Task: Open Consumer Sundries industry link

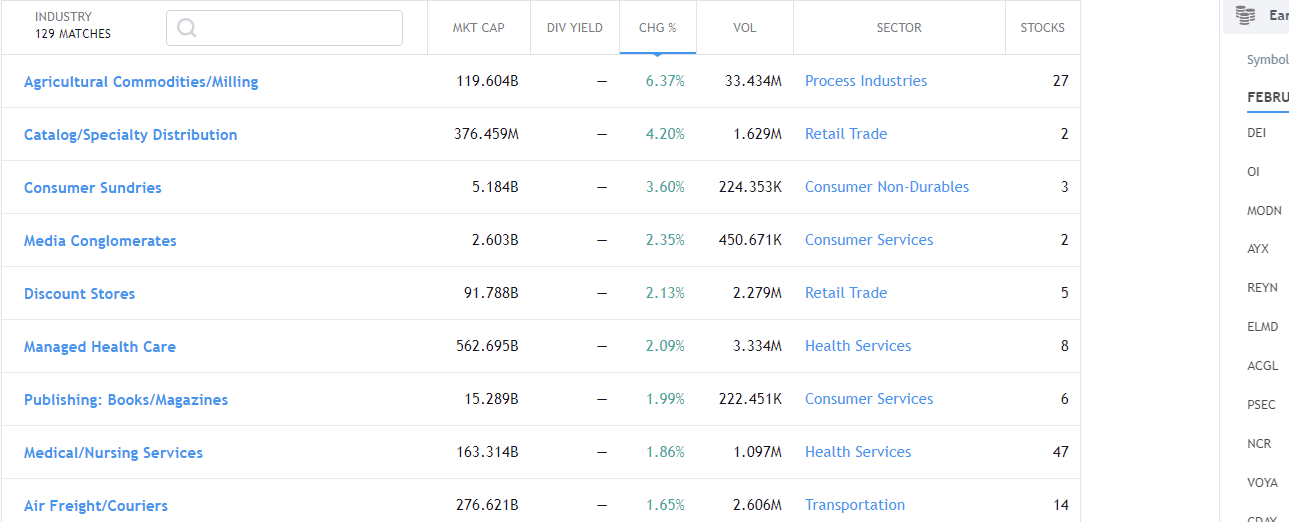Action: pos(93,188)
